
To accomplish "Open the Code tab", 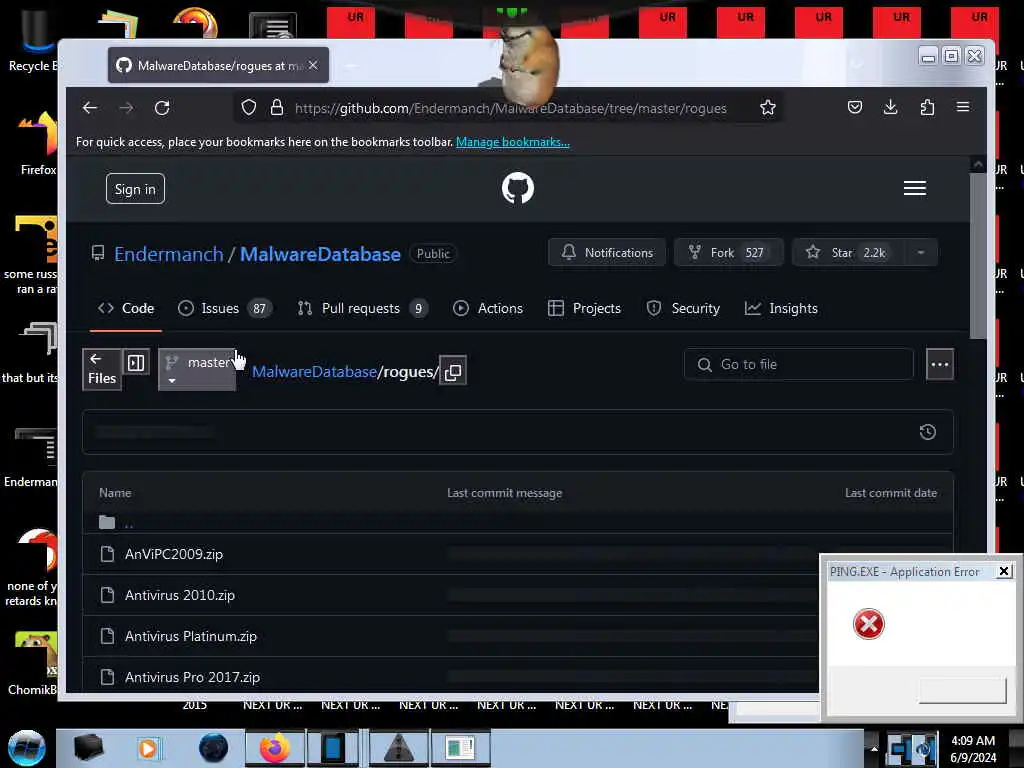I will coord(126,308).
